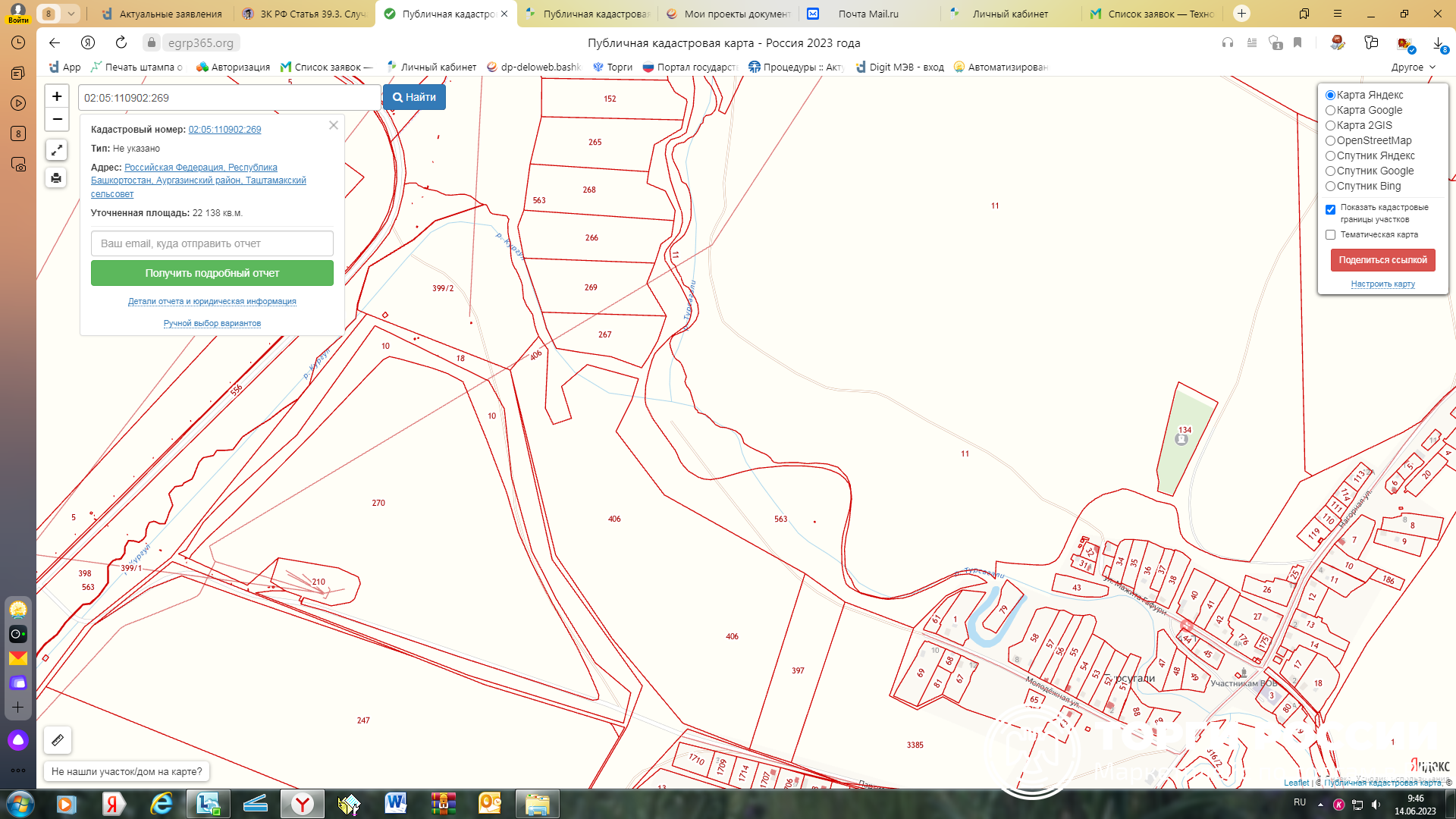Click the green Получить подробный отчет button
The width and height of the screenshot is (1456, 819).
pyautogui.click(x=212, y=273)
